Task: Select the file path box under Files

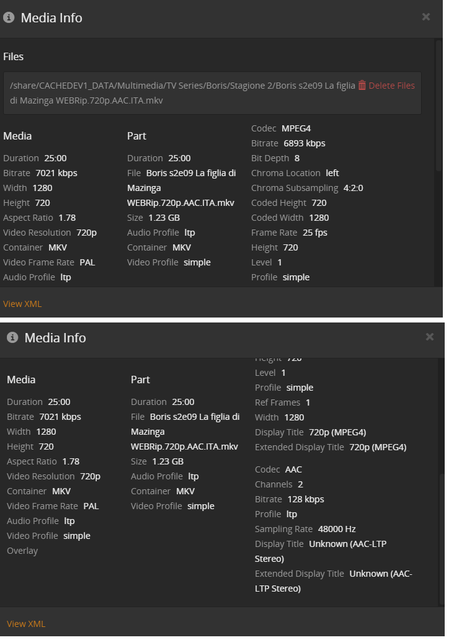Action: (x=212, y=93)
